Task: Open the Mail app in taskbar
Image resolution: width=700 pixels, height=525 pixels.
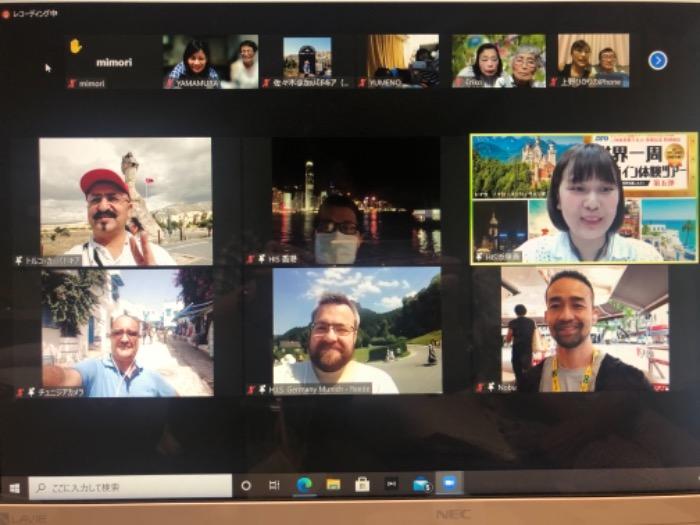Action: 421,485
